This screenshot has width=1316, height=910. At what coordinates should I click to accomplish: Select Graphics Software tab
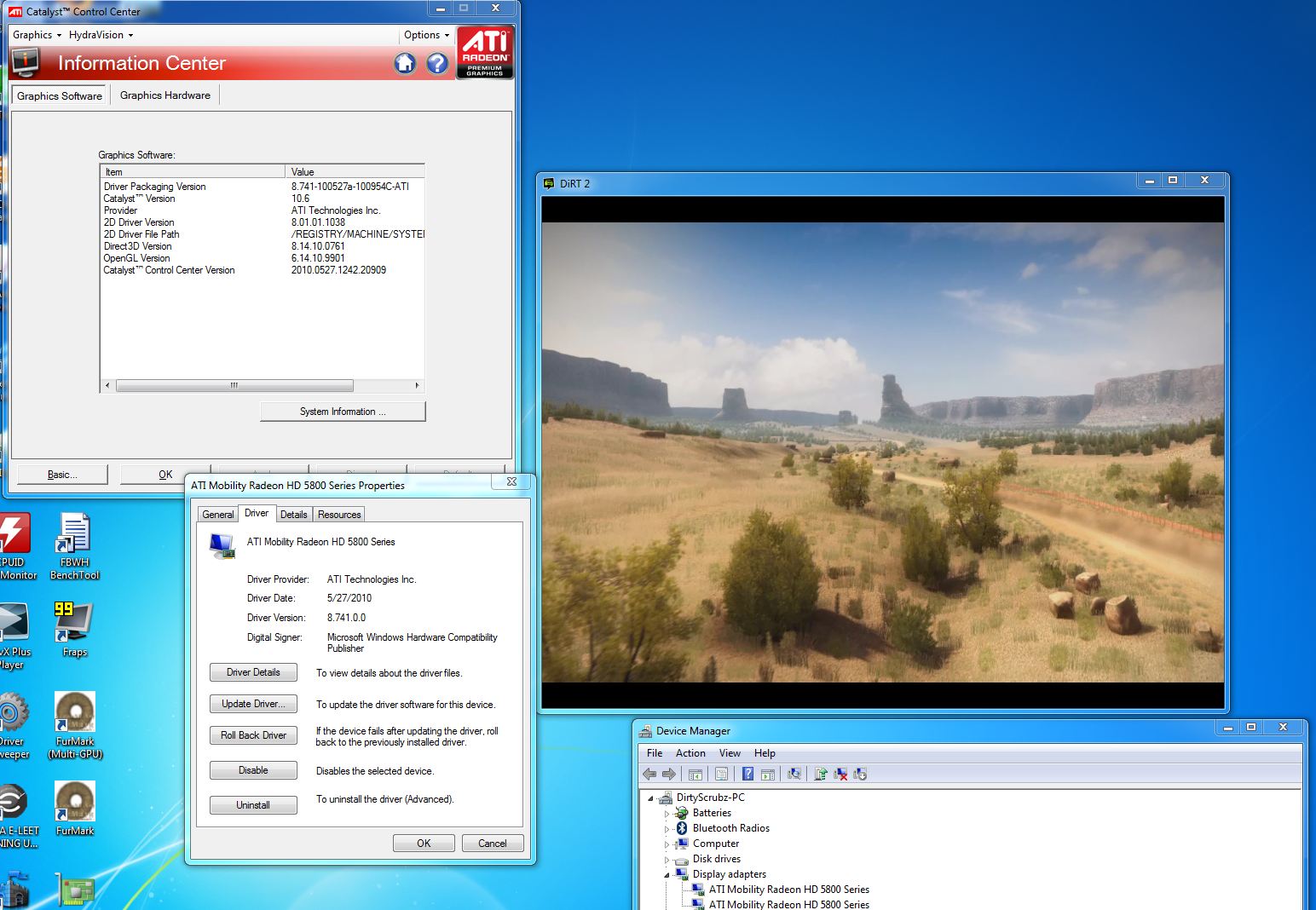60,95
